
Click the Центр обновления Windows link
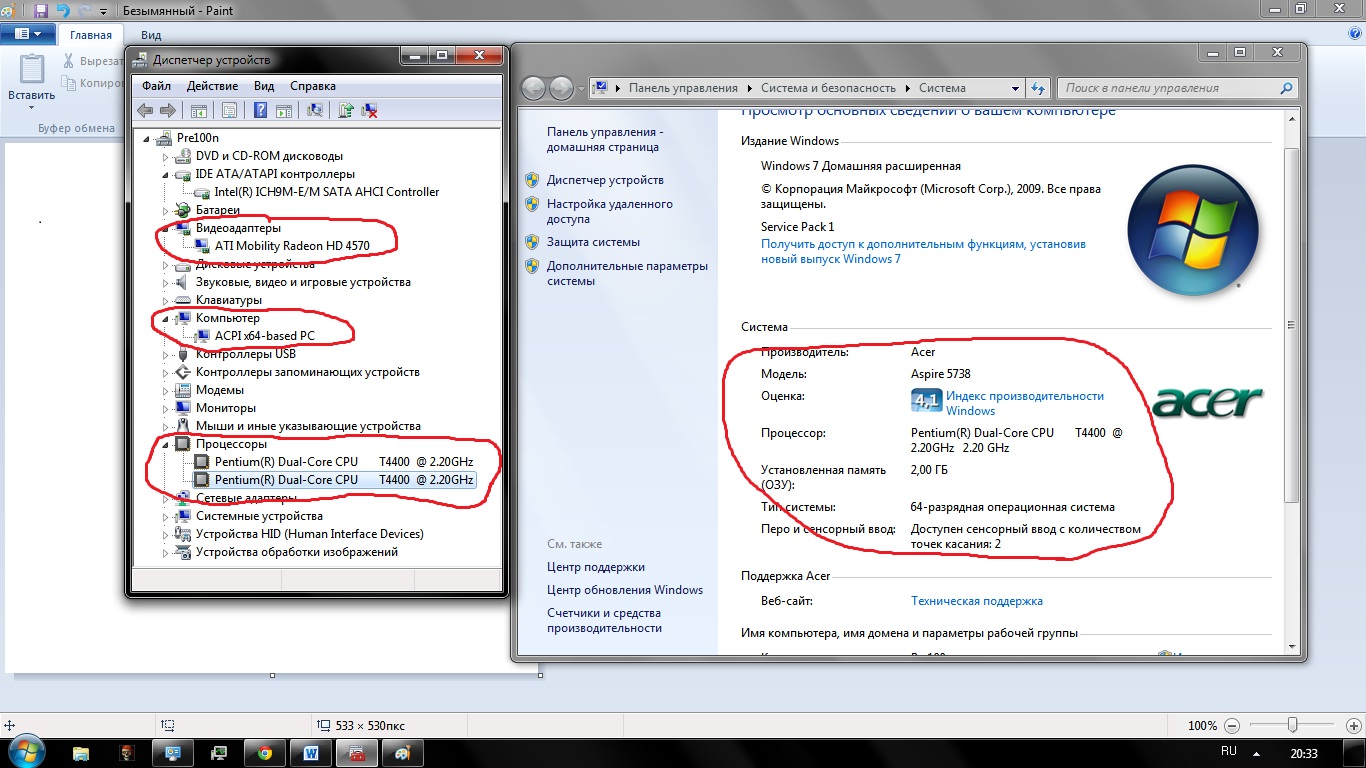tap(625, 590)
